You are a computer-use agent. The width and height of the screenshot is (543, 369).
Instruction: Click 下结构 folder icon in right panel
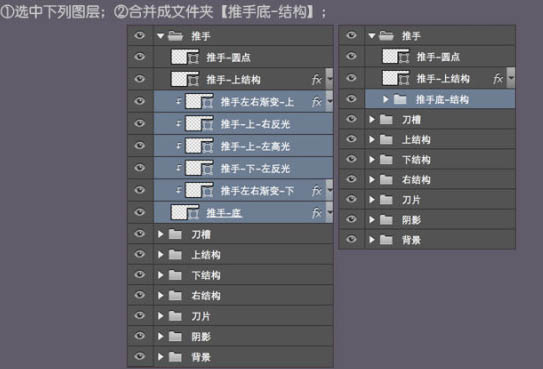386,160
